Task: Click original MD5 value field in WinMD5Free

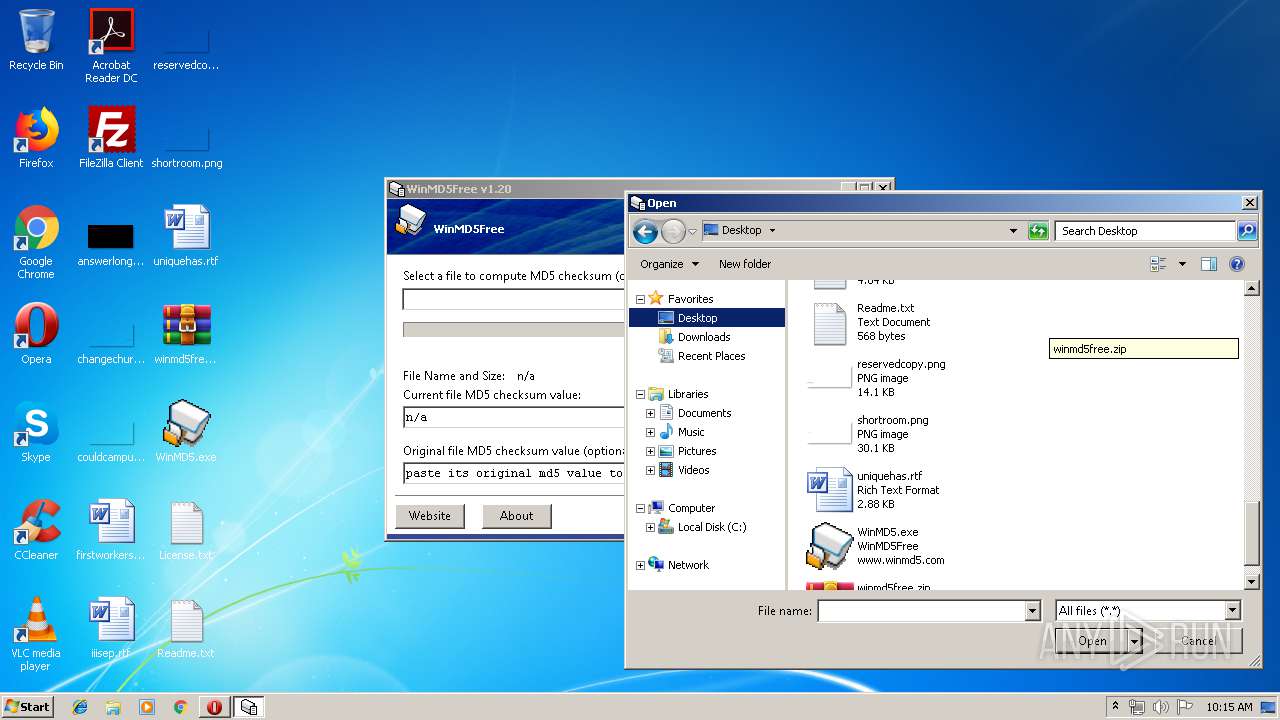Action: click(x=514, y=473)
